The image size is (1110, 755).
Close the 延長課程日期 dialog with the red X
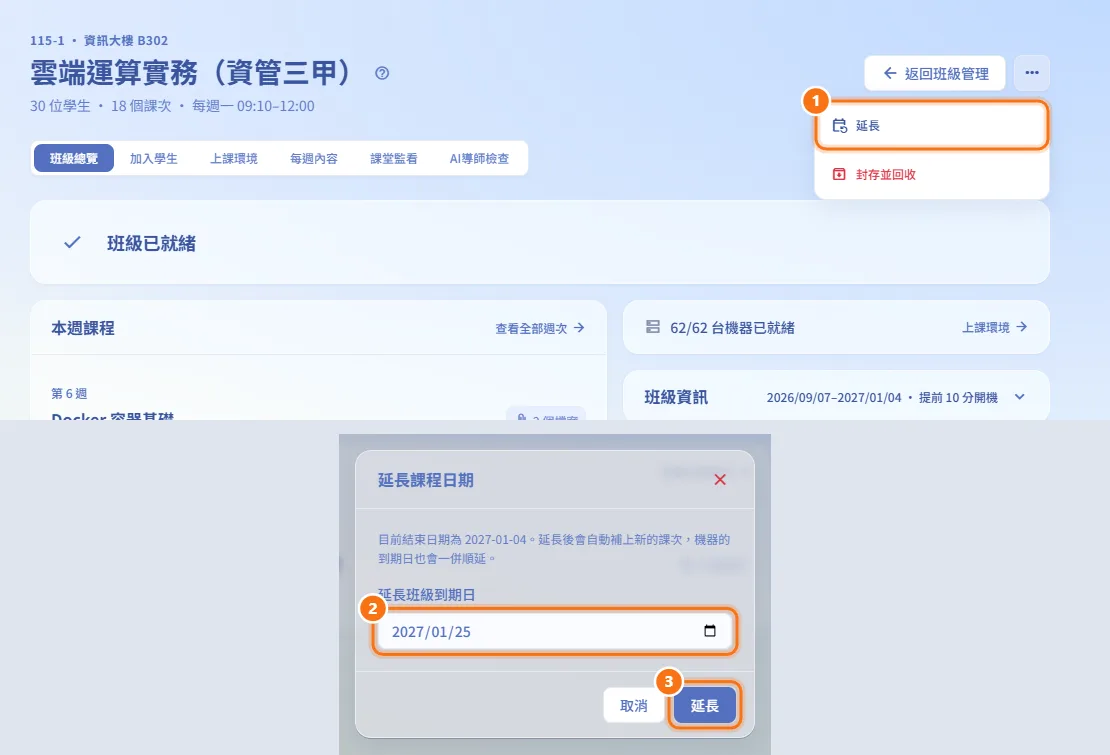(x=720, y=480)
